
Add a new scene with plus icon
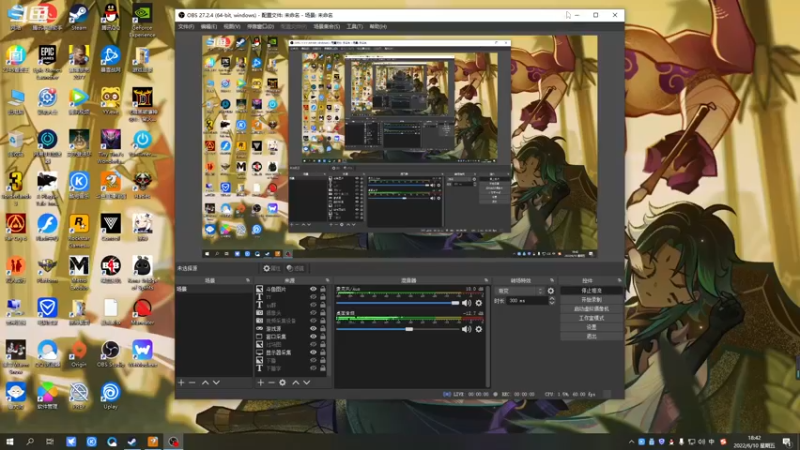(x=181, y=382)
